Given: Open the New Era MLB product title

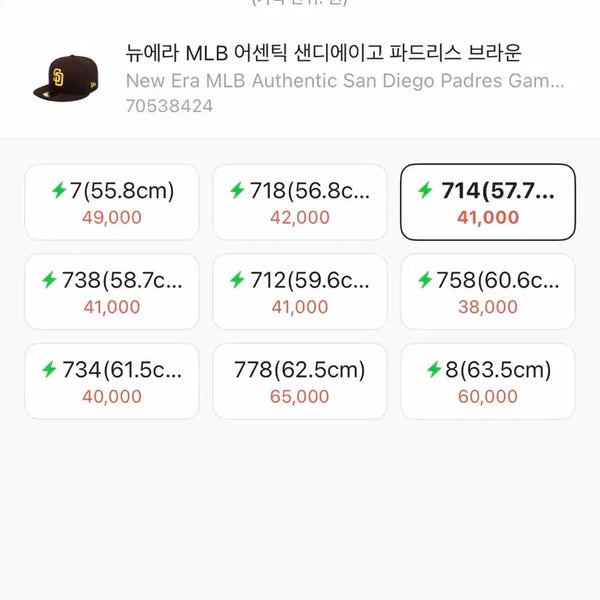Looking at the screenshot, I should pyautogui.click(x=323, y=53).
